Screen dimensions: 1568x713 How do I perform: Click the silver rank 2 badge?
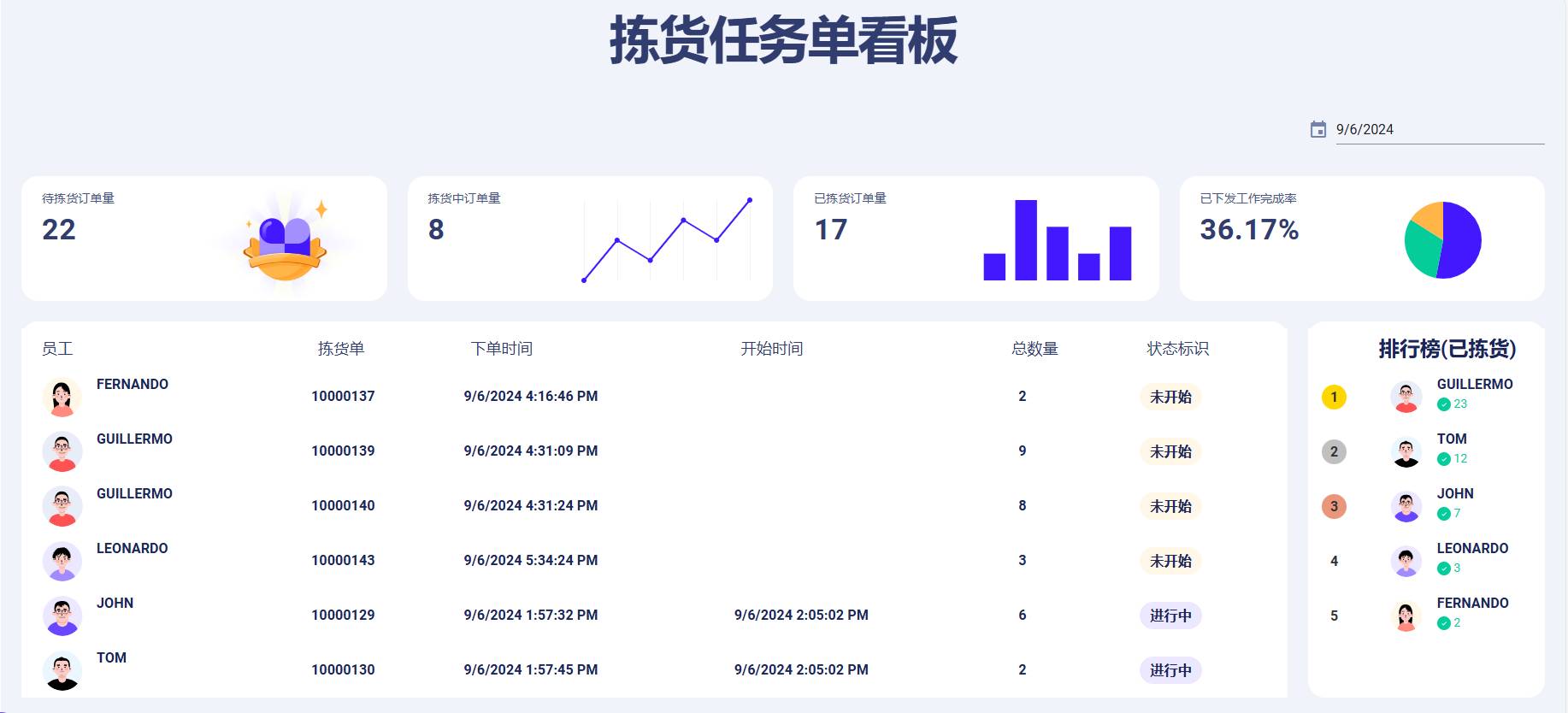point(1334,451)
